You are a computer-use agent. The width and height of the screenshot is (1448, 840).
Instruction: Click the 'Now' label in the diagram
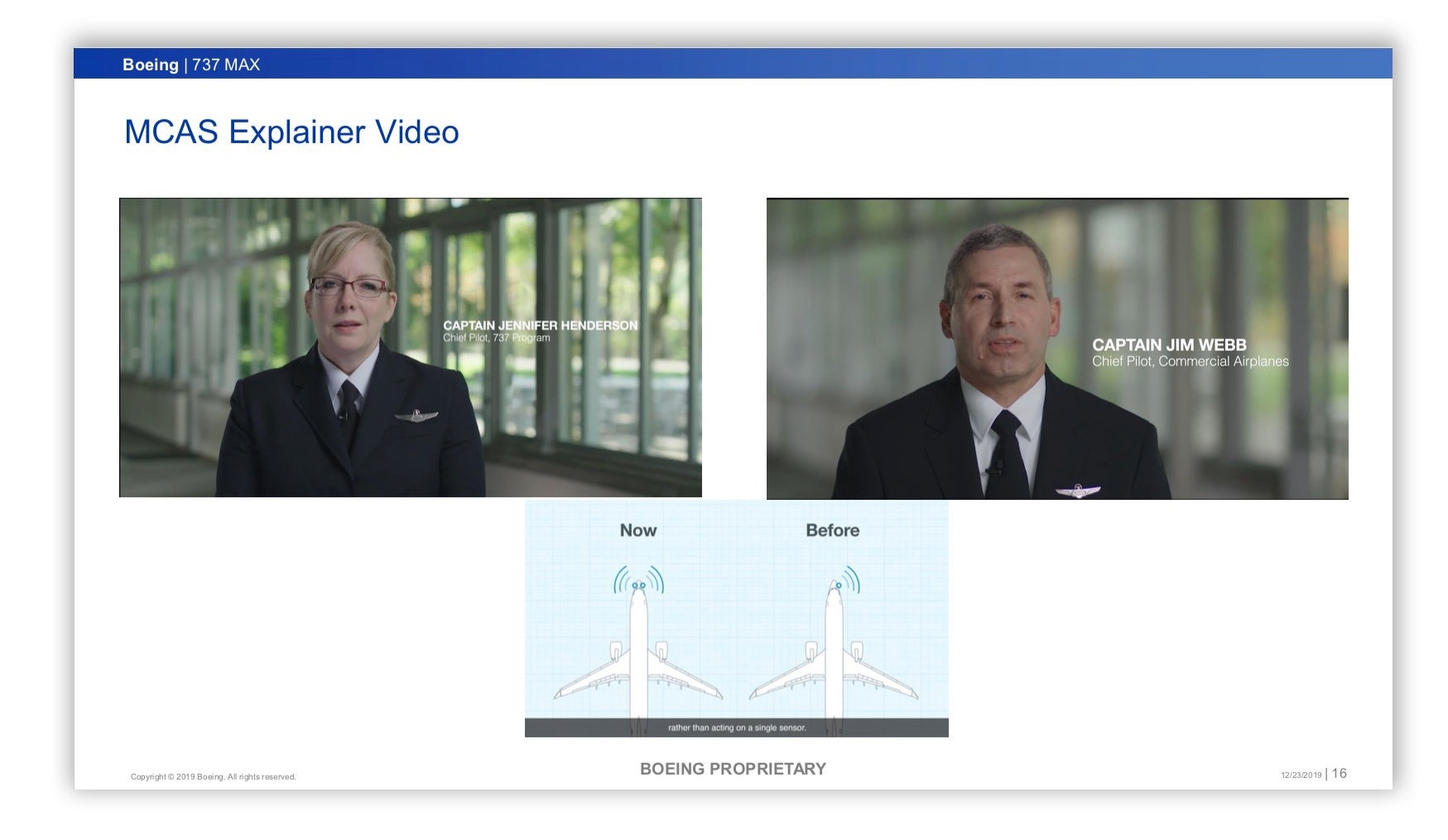tap(638, 530)
